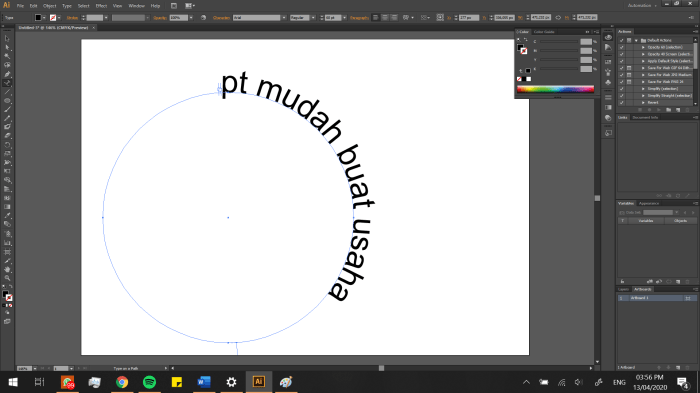Viewport: 700px width, 393px height.
Task: Toggle checkmark for Simplify (selection) action
Action: [621, 89]
